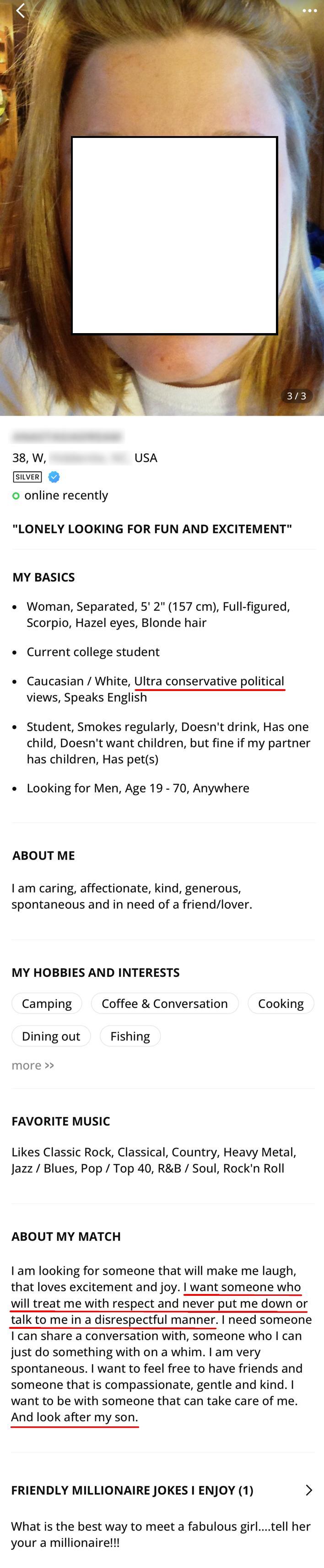Tap the SILVER membership badge
The image size is (324, 1568).
click(x=27, y=477)
